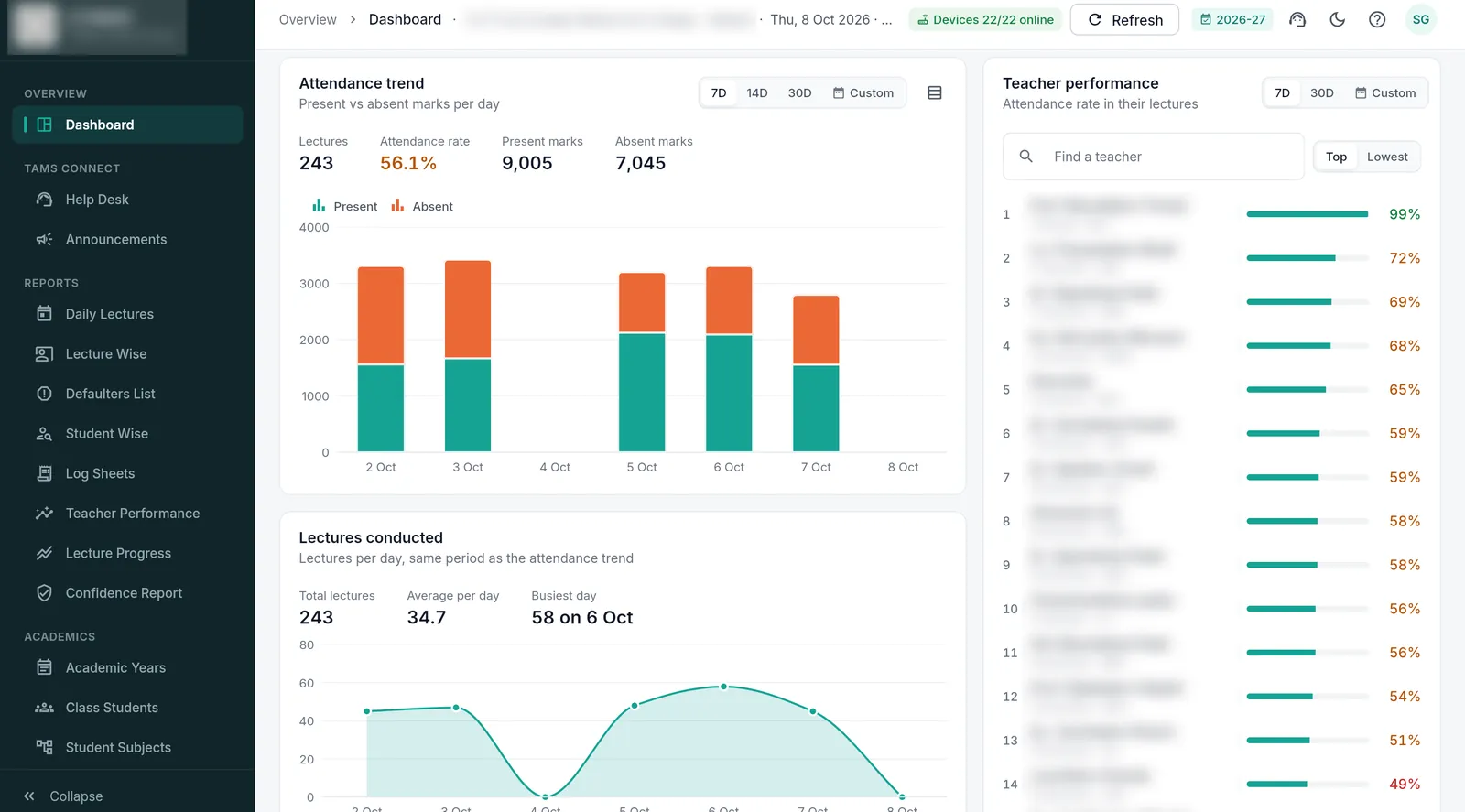
Task: Select 30D range in Attendance trend
Action: click(800, 92)
